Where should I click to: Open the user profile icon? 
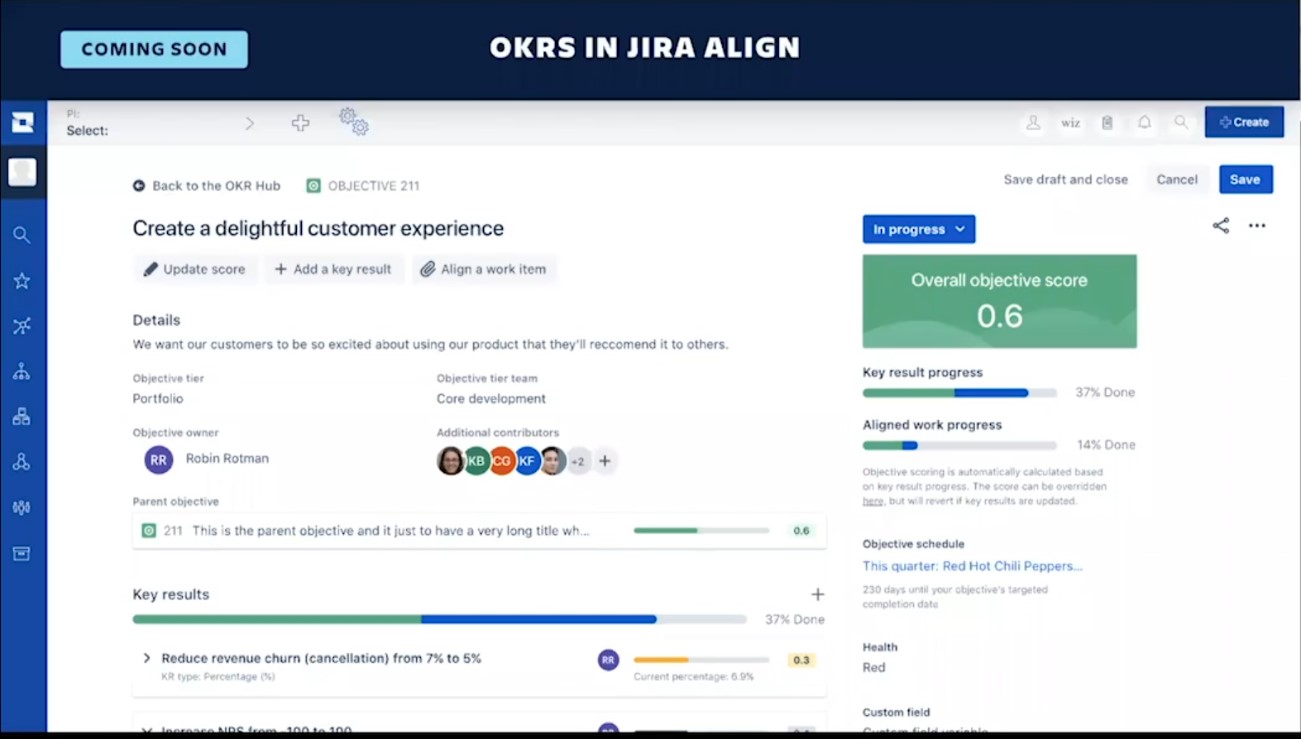(1033, 122)
